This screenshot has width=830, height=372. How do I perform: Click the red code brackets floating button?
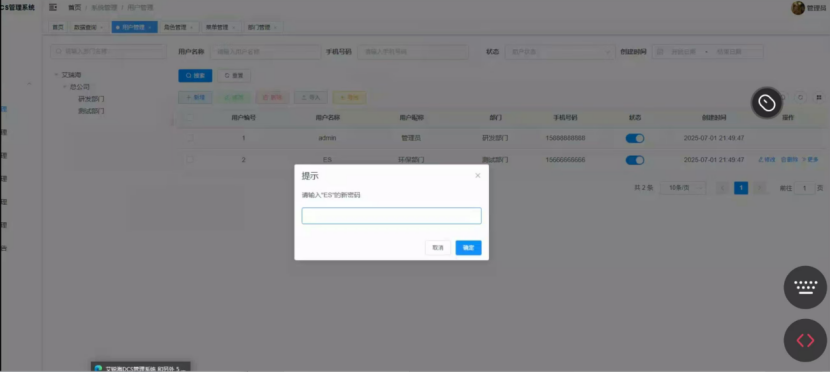tap(805, 340)
